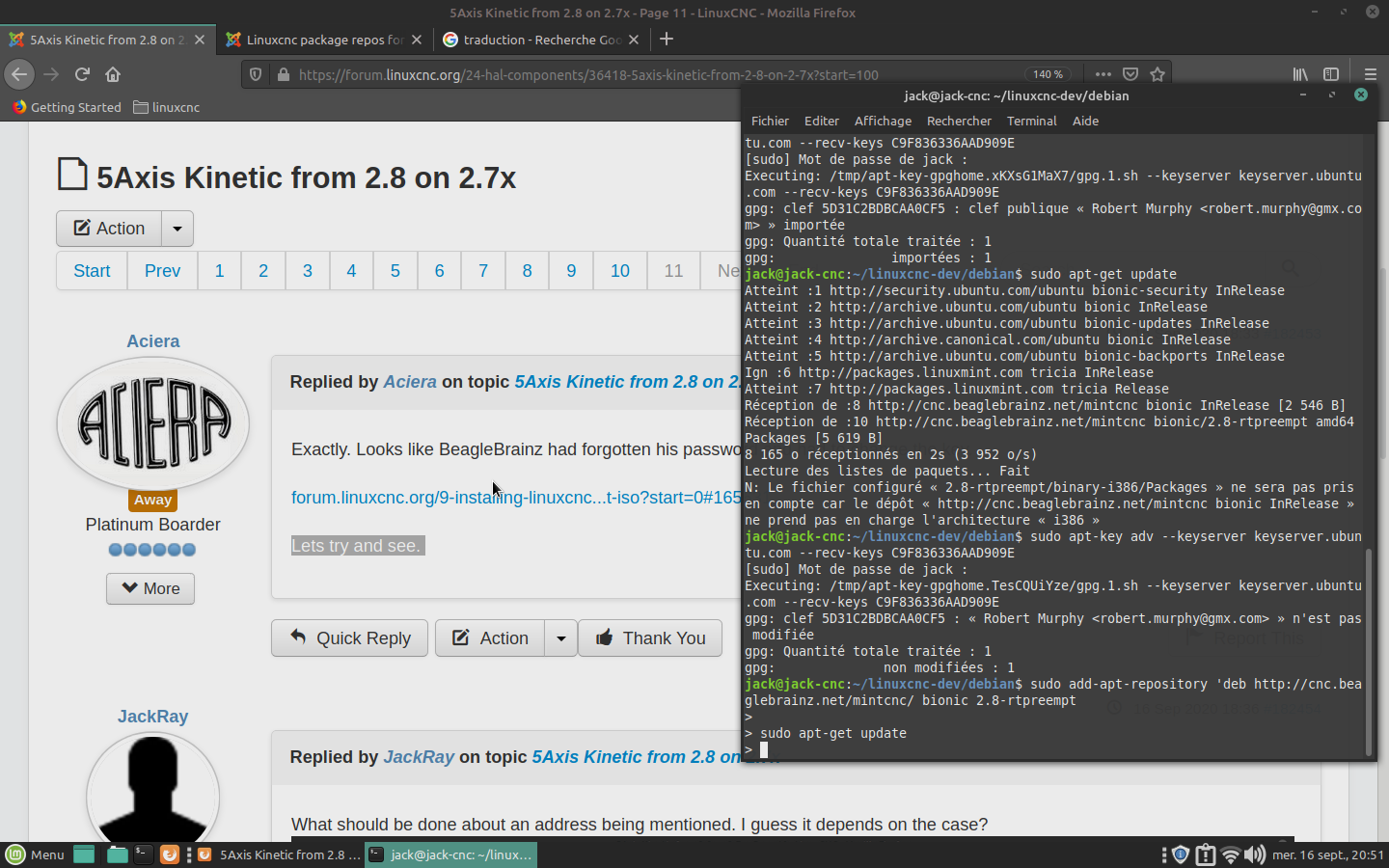
Task: View site security padlock information
Action: pyautogui.click(x=283, y=74)
